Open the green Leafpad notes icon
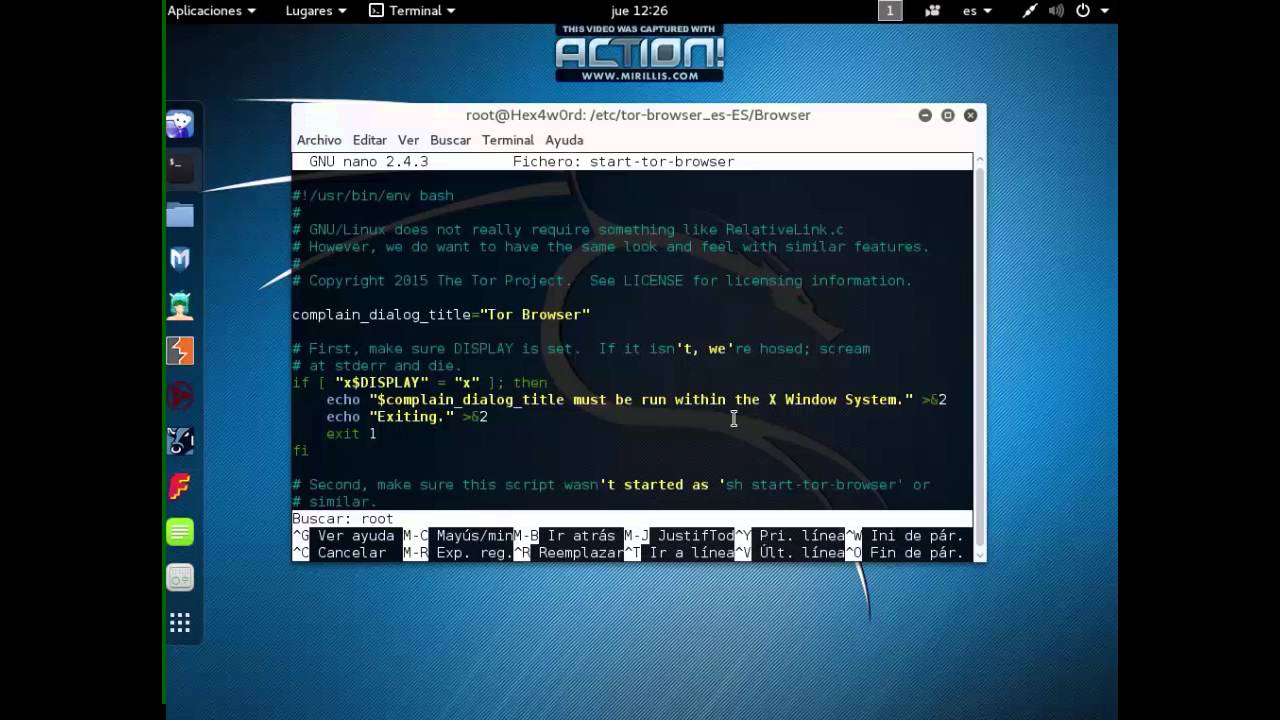The width and height of the screenshot is (1280, 720). coord(180,532)
